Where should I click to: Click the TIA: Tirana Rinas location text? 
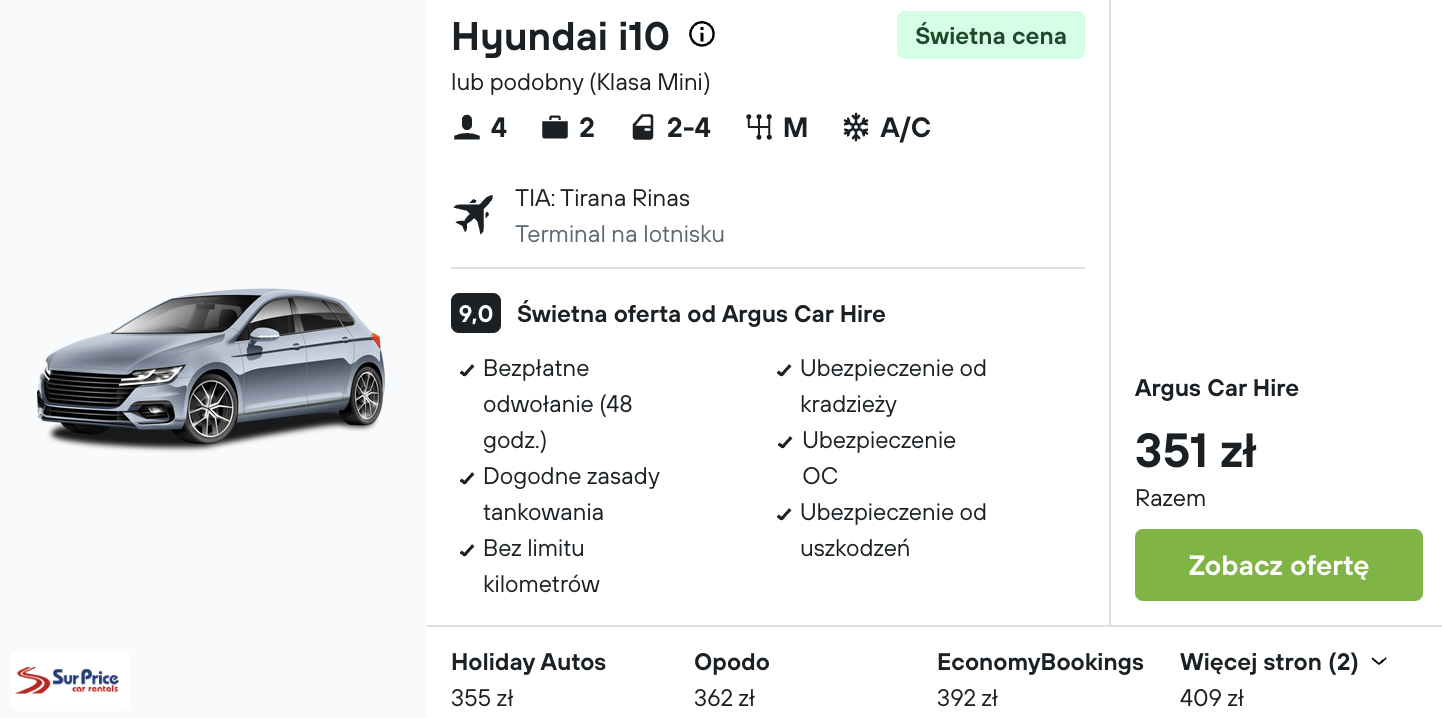(603, 198)
